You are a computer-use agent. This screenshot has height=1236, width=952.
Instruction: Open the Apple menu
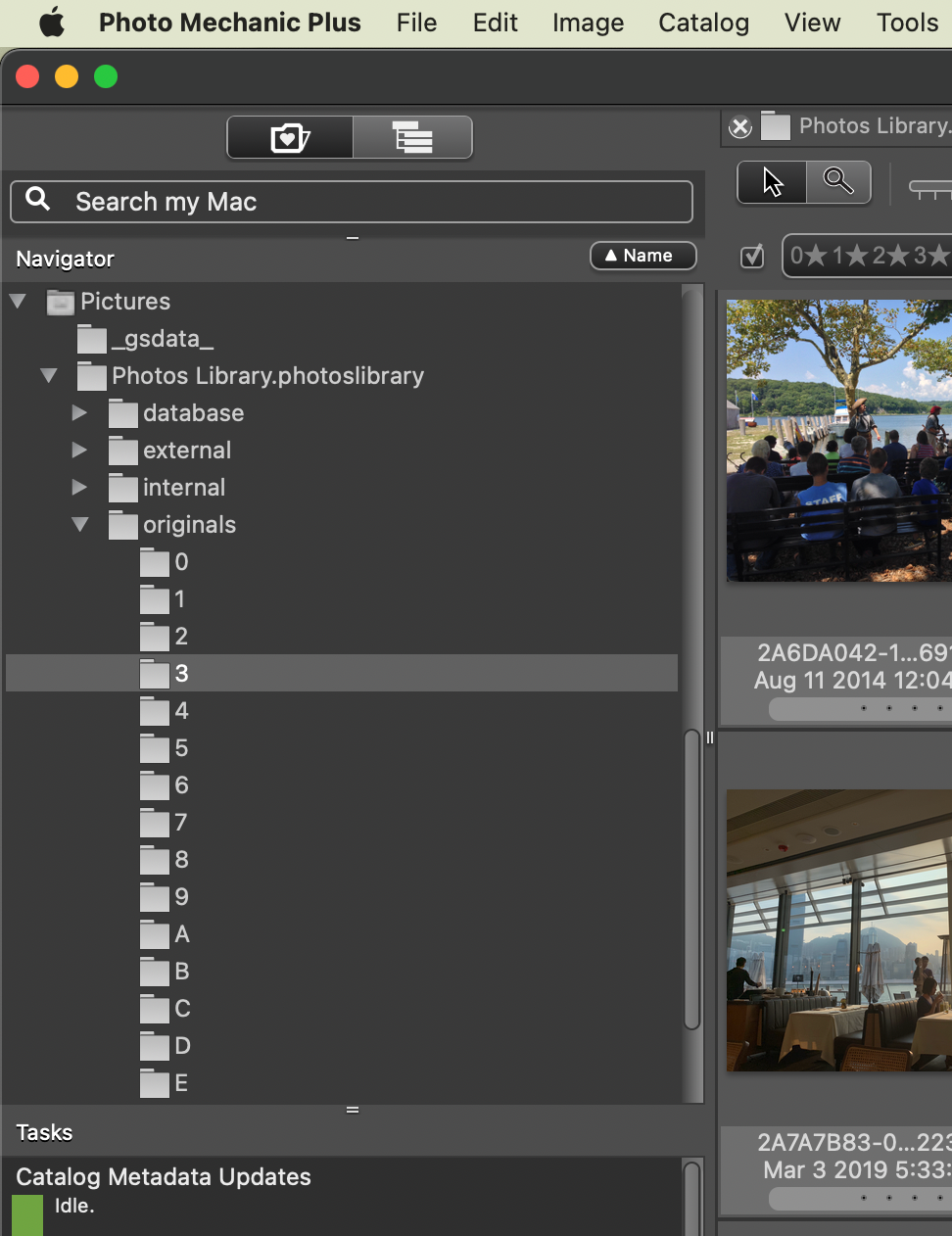coord(52,23)
